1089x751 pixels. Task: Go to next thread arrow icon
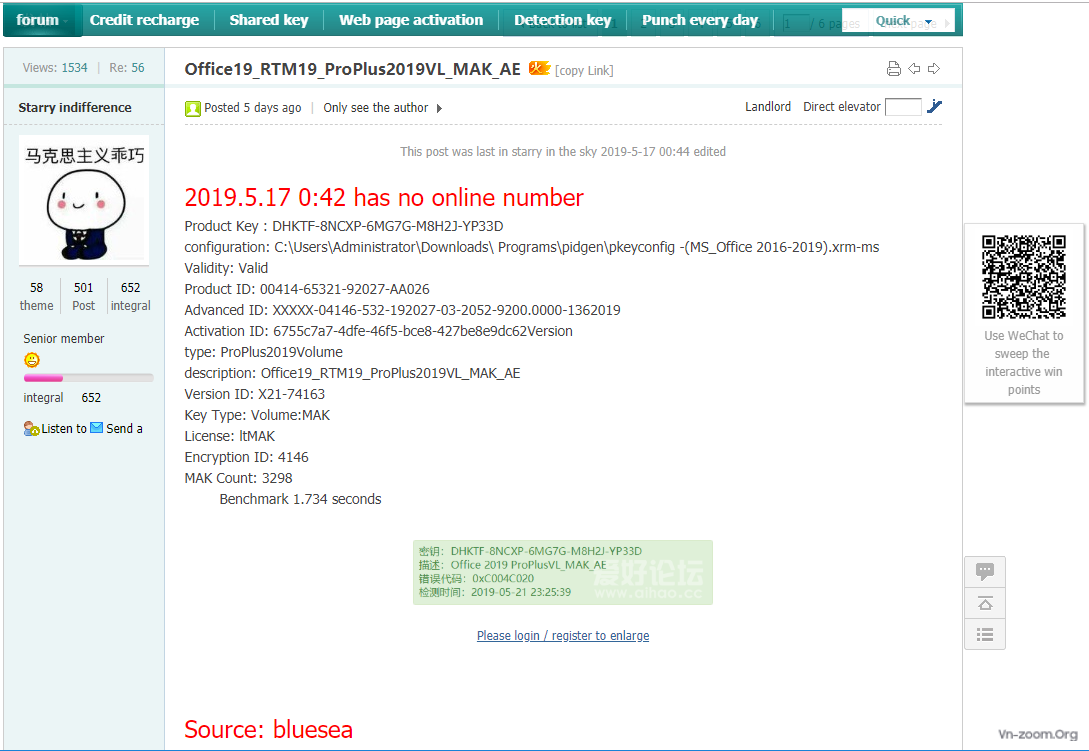[934, 68]
